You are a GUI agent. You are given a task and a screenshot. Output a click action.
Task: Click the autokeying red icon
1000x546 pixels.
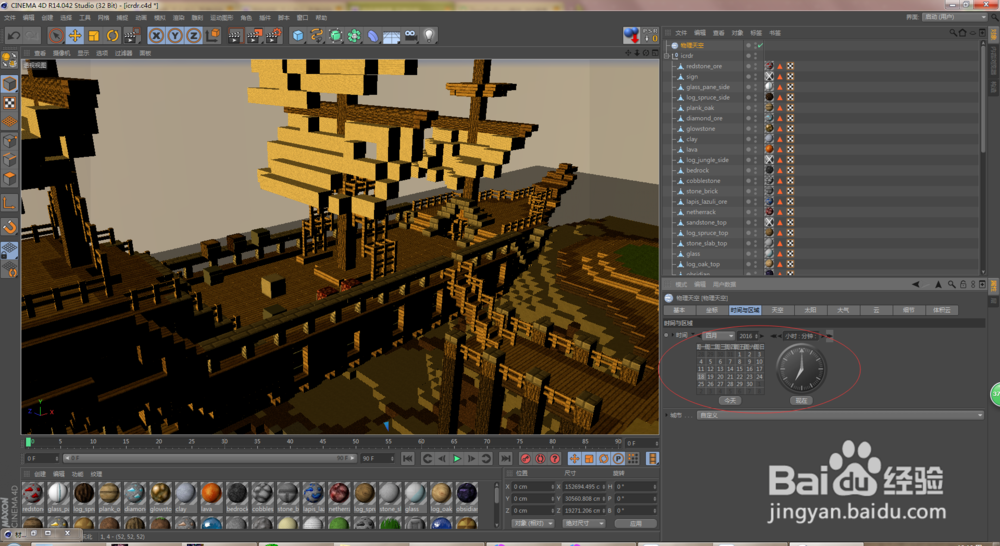click(540, 459)
